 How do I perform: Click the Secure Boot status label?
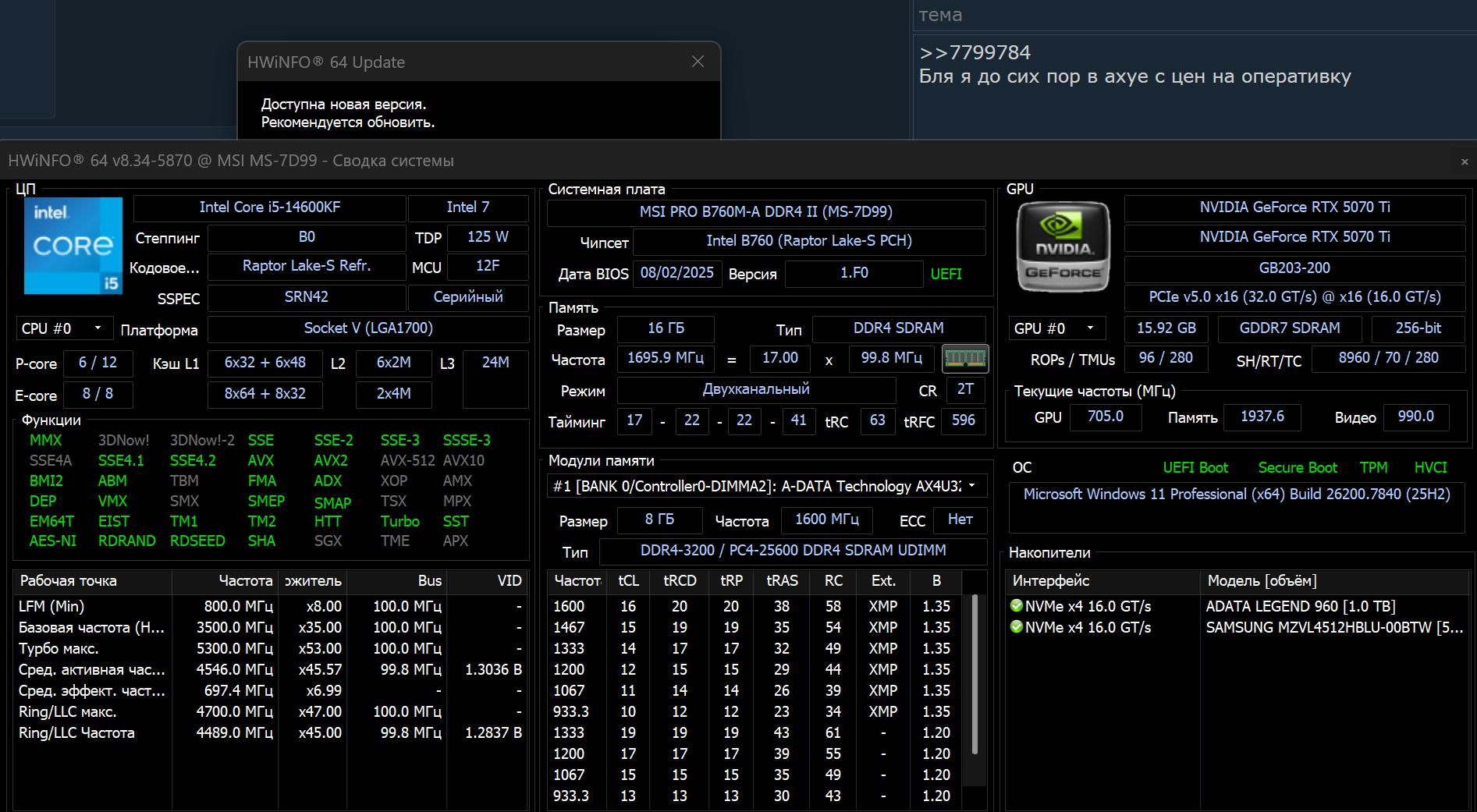[1298, 468]
